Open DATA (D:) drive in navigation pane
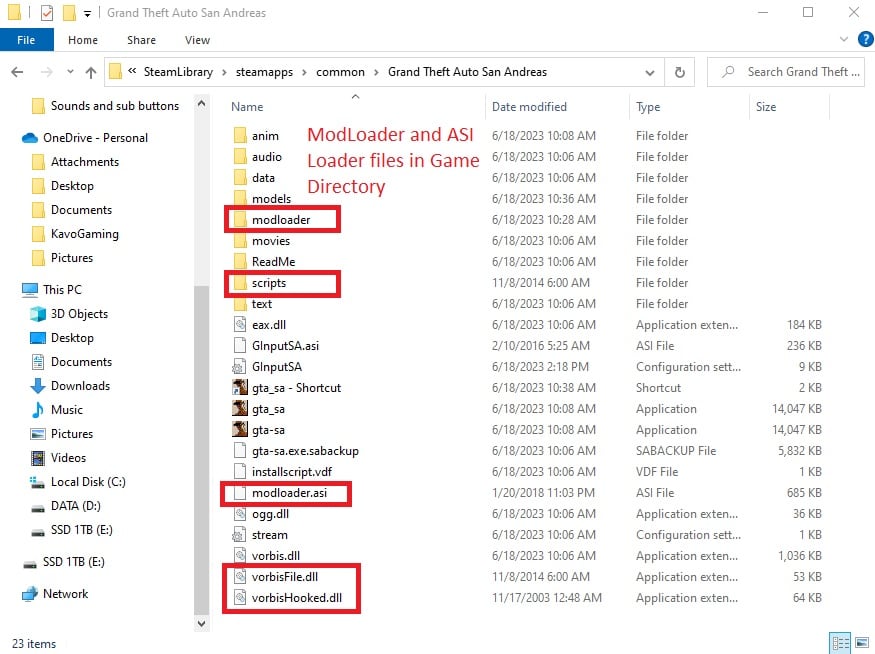Screen dimensions: 875x654 [65, 506]
